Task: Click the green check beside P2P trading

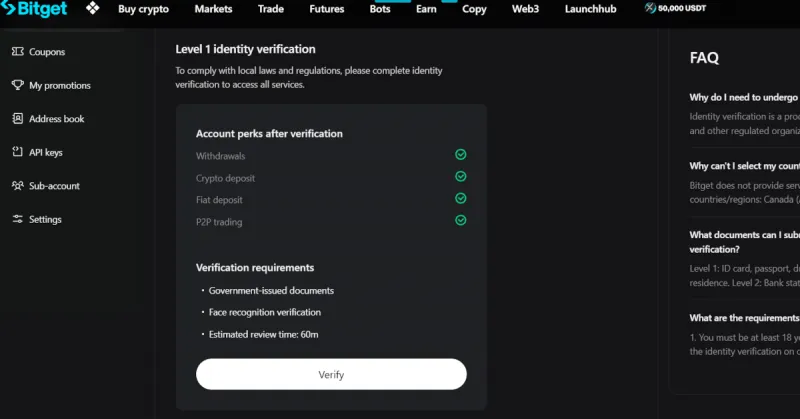Action: [461, 220]
